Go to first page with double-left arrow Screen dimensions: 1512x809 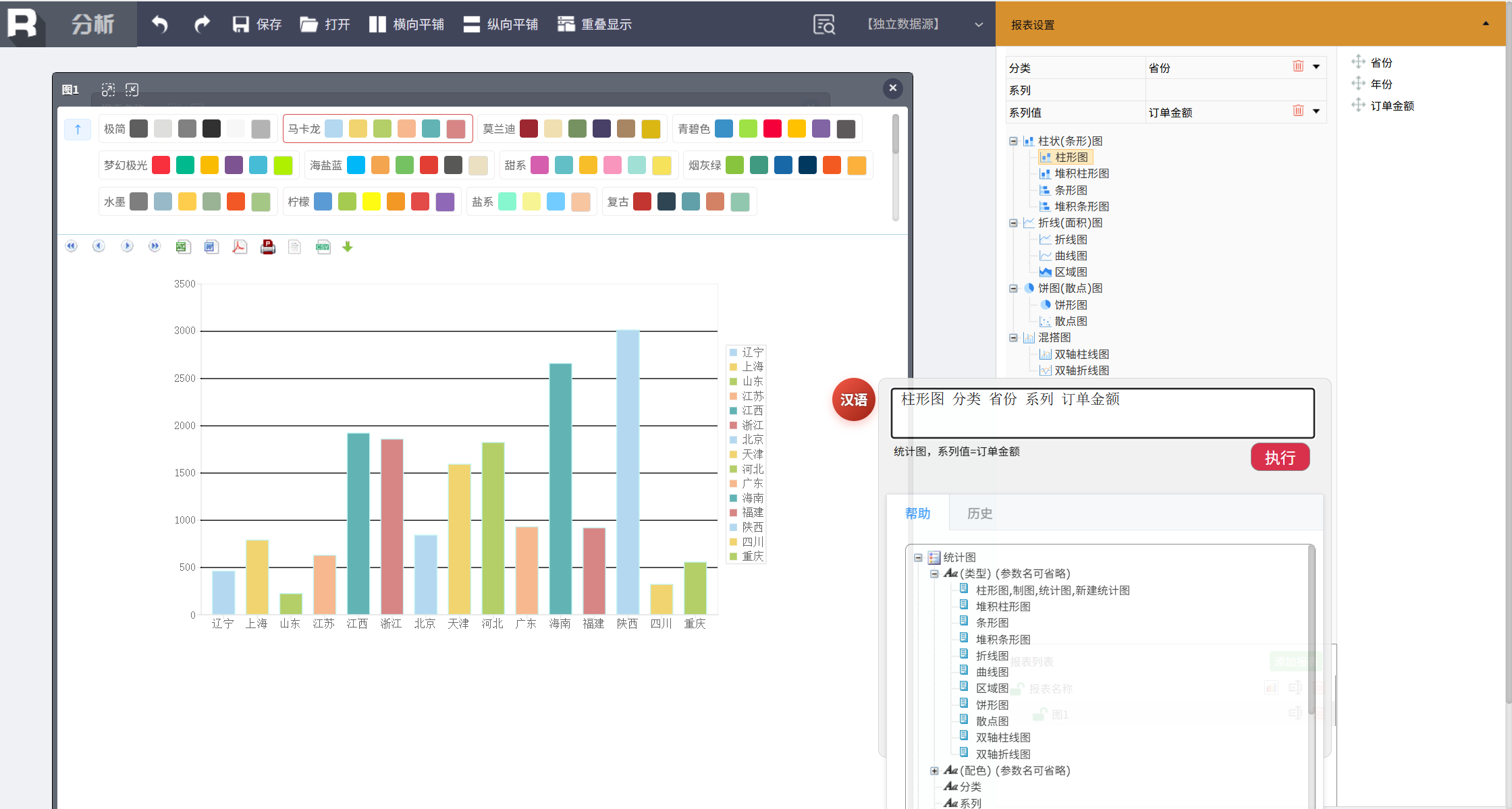point(71,247)
